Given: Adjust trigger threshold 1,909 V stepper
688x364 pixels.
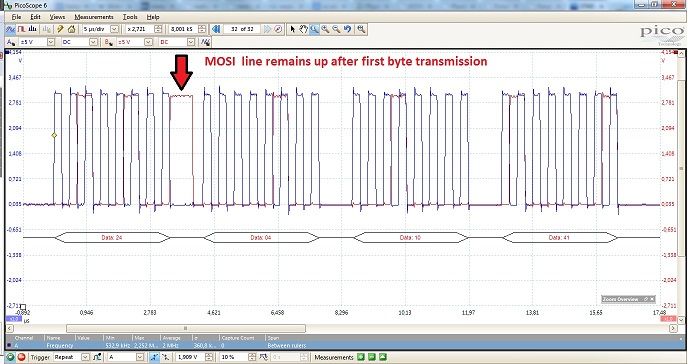Looking at the screenshot, I should pyautogui.click(x=210, y=357).
